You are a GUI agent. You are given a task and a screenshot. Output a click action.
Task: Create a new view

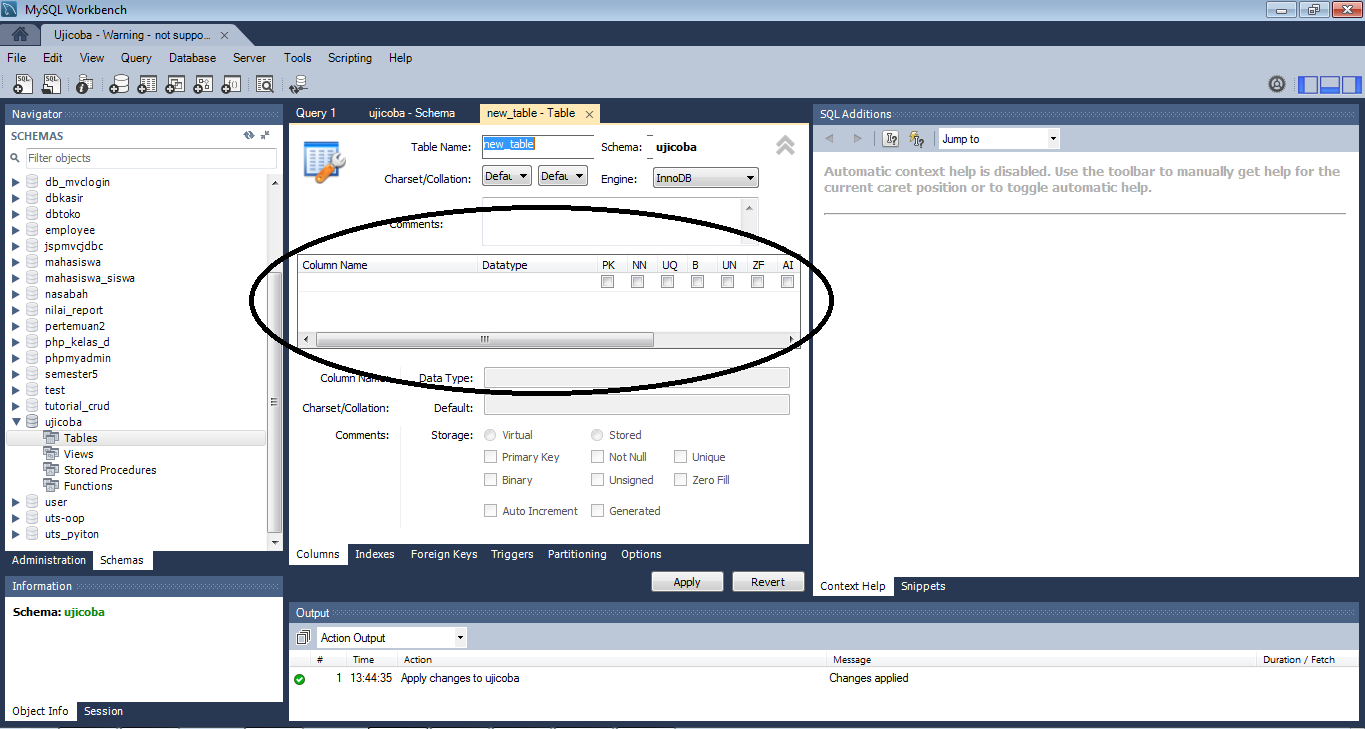point(175,84)
